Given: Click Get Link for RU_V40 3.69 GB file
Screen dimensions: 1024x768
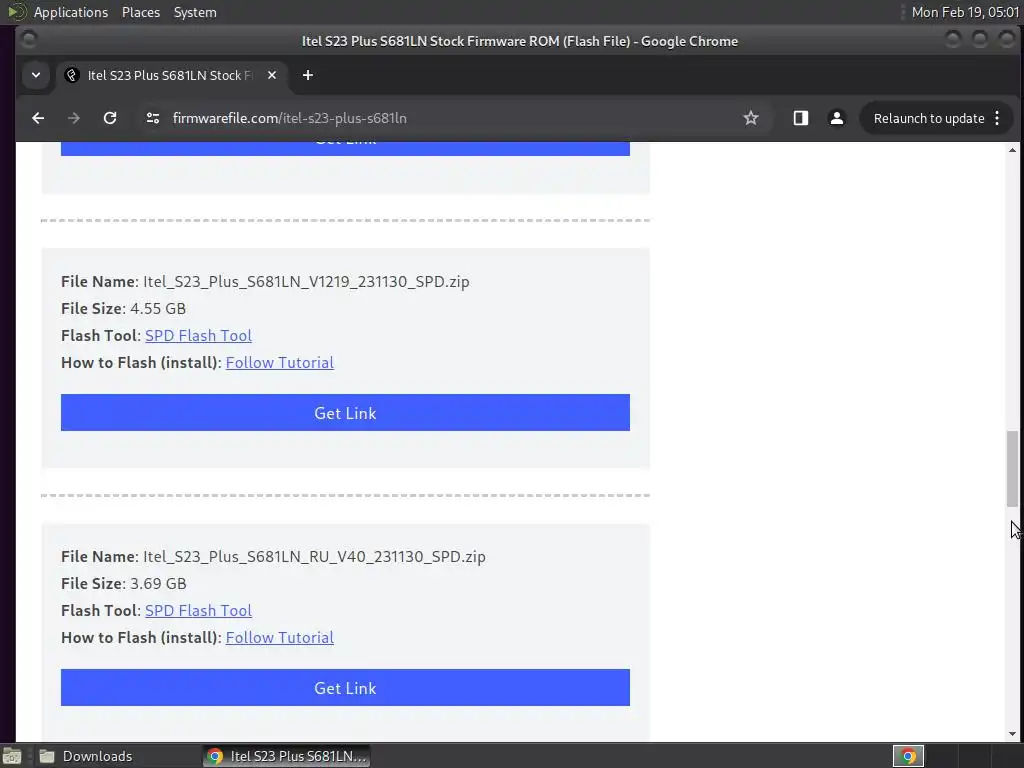Looking at the screenshot, I should 345,688.
